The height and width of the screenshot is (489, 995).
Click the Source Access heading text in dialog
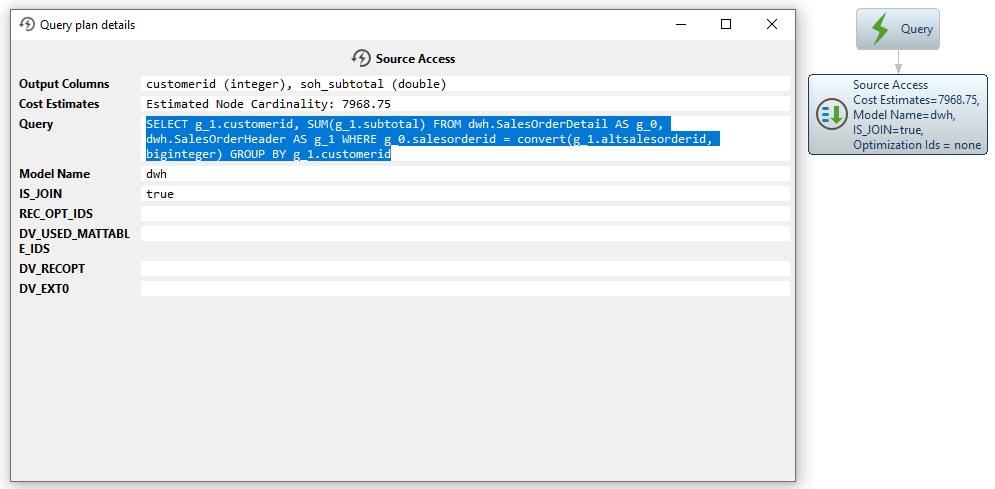tap(415, 59)
